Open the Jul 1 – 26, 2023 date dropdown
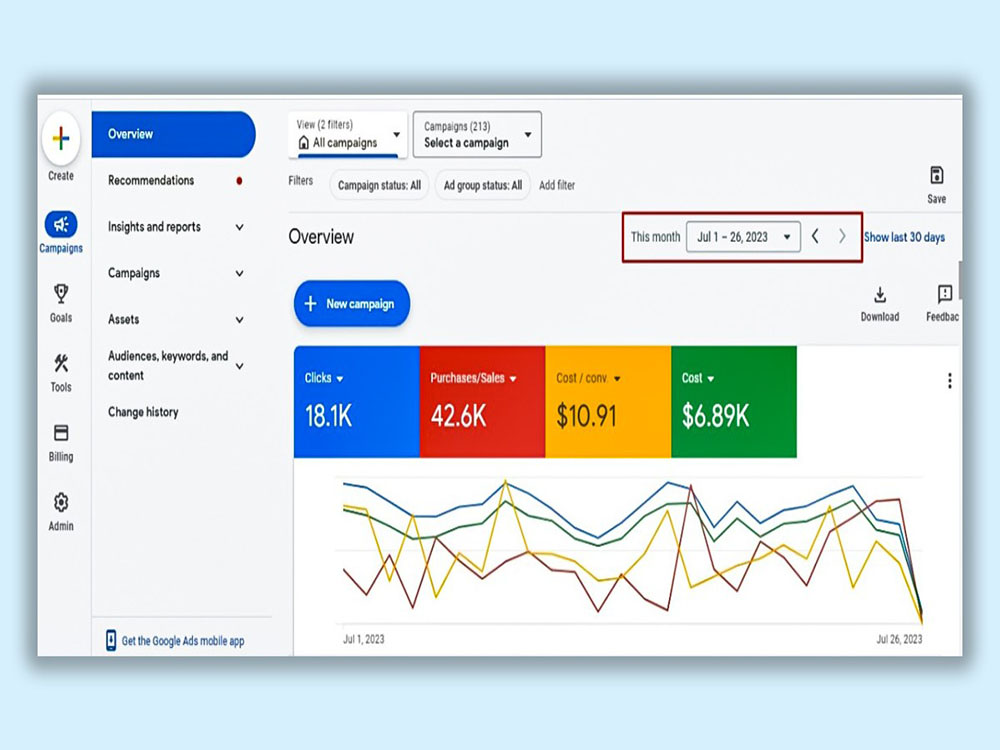The image size is (1000, 750). [743, 237]
